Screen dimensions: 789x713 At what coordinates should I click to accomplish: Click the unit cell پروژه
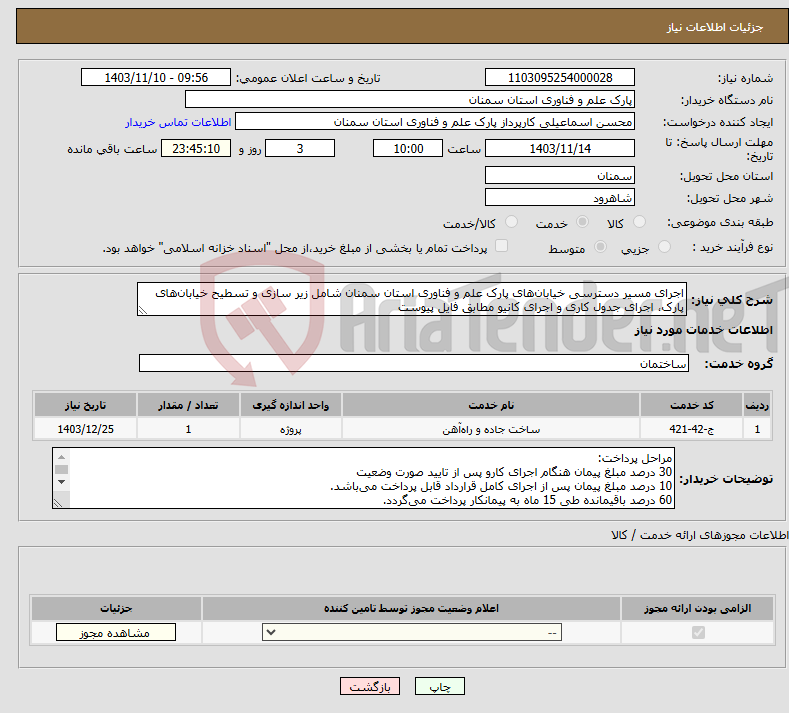tap(291, 429)
